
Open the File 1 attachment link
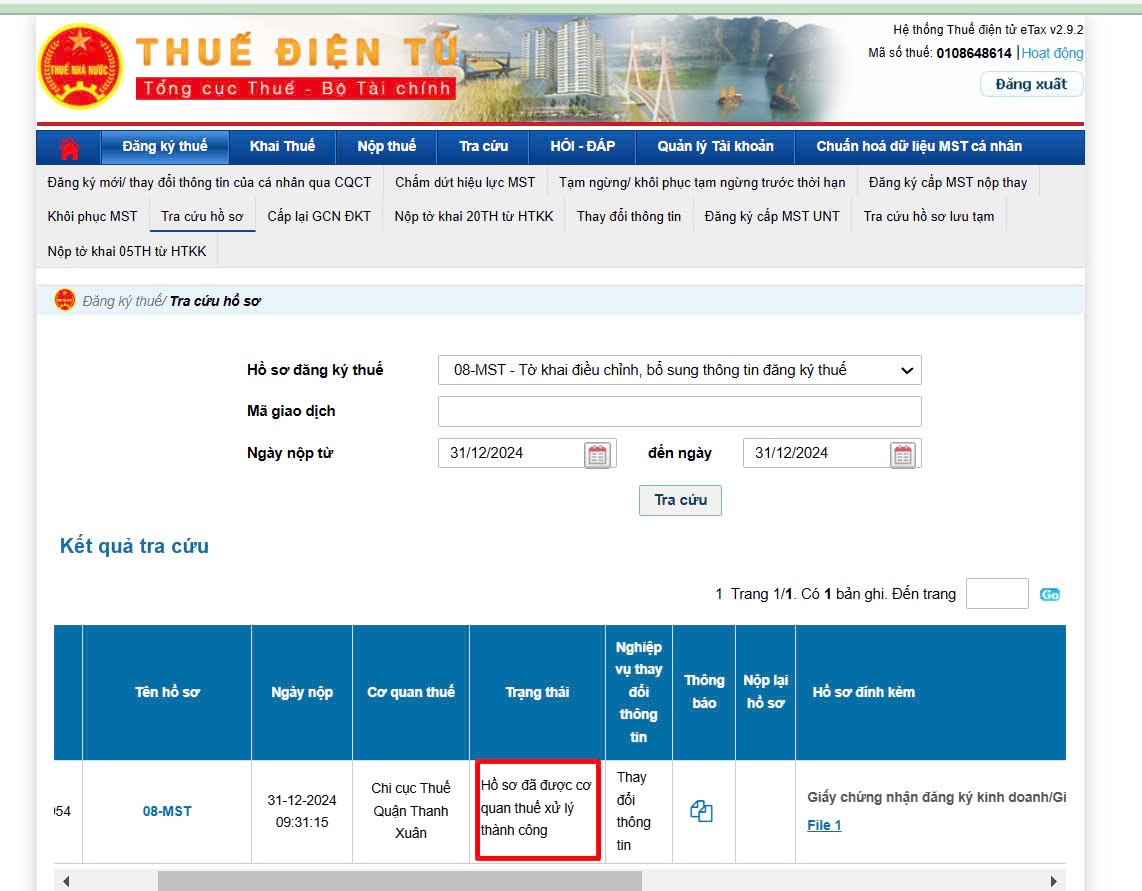pyautogui.click(x=824, y=825)
